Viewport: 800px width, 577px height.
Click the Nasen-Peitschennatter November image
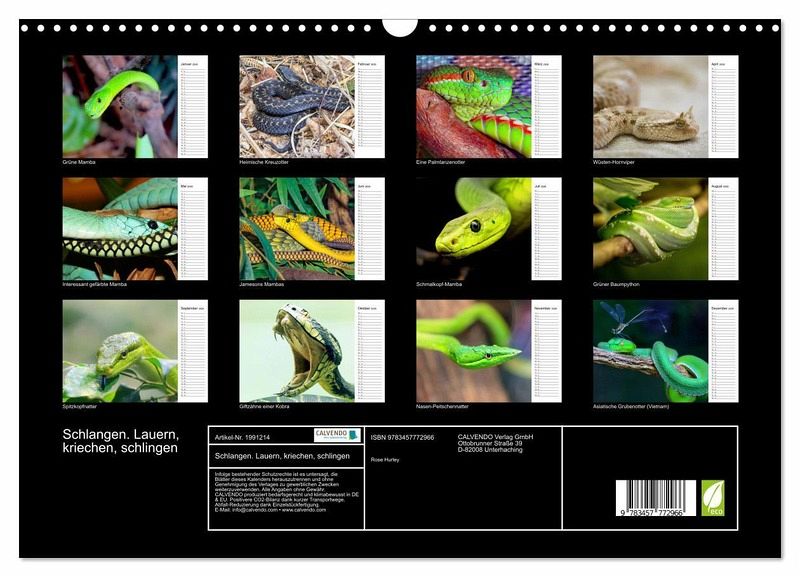pyautogui.click(x=473, y=351)
